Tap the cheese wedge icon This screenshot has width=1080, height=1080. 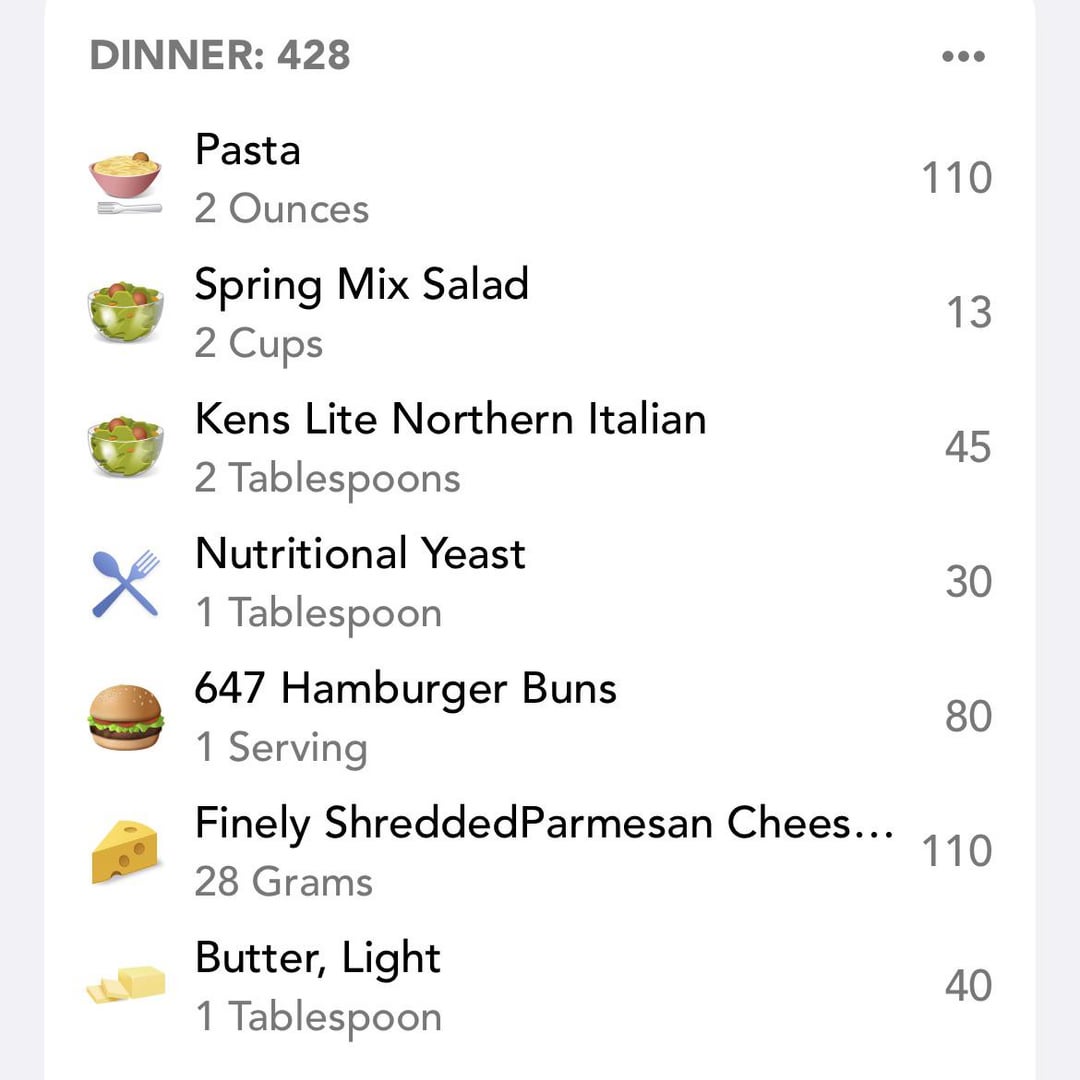pos(125,851)
